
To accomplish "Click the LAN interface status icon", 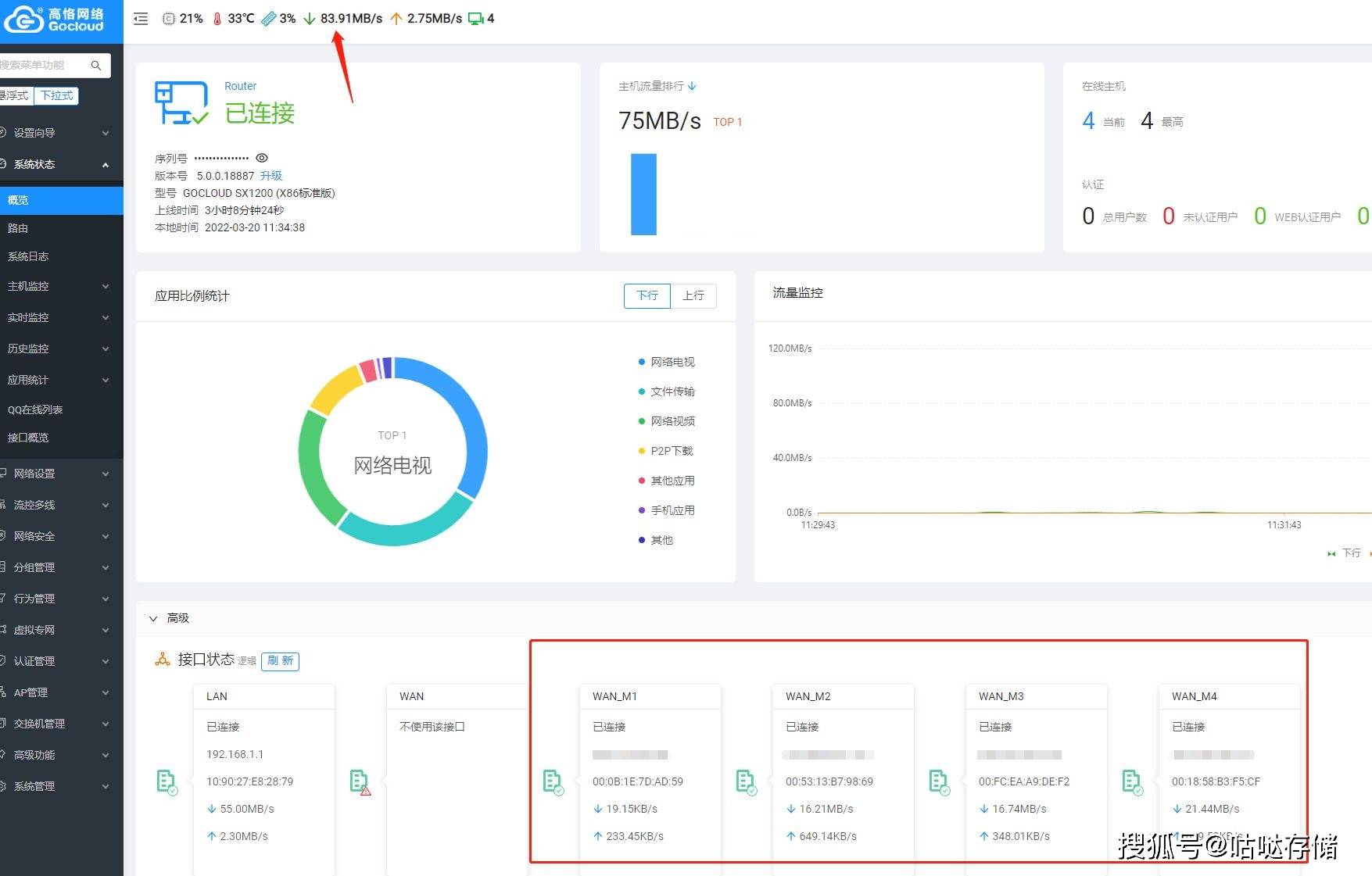I will [x=167, y=781].
